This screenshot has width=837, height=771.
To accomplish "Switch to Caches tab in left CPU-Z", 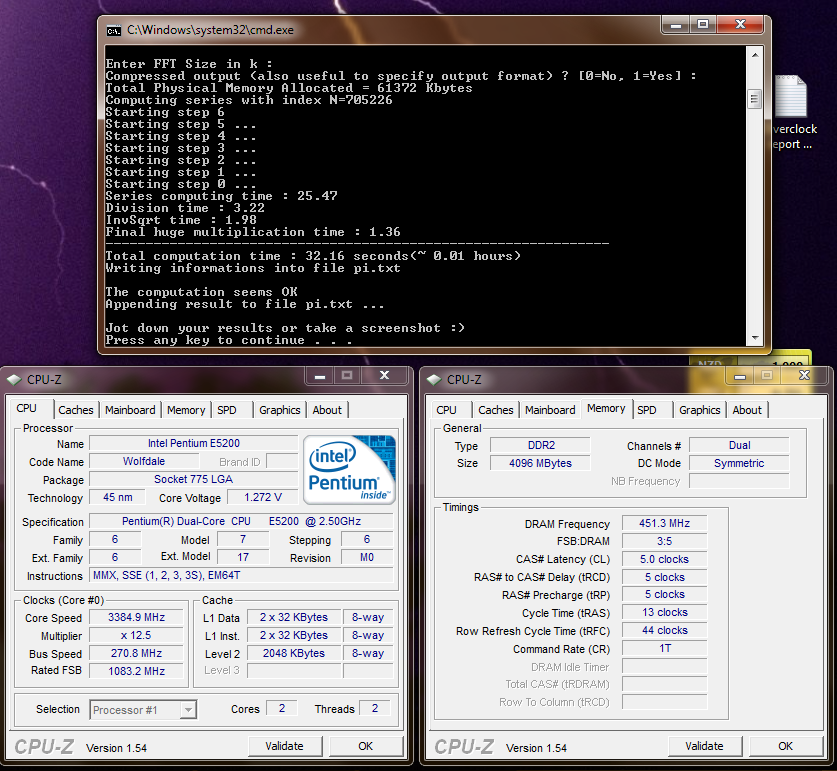I will pos(76,410).
